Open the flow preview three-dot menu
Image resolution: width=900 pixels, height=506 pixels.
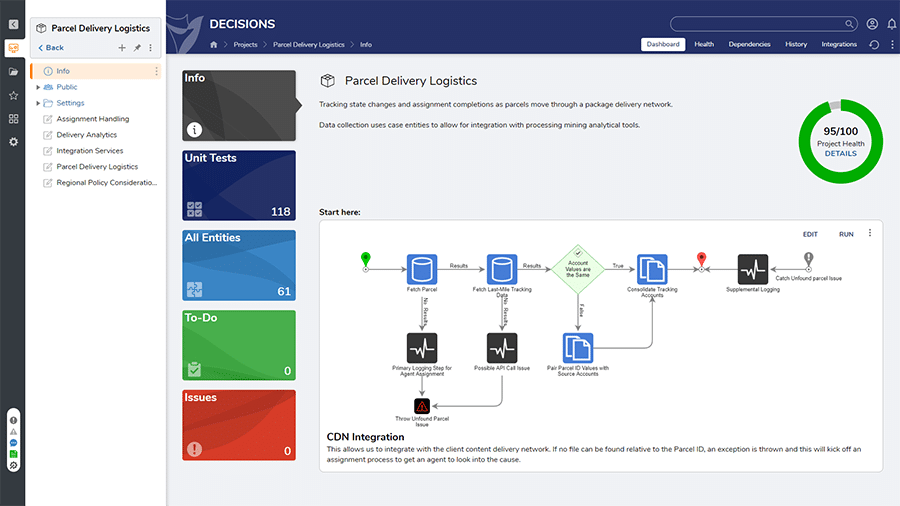(x=870, y=234)
